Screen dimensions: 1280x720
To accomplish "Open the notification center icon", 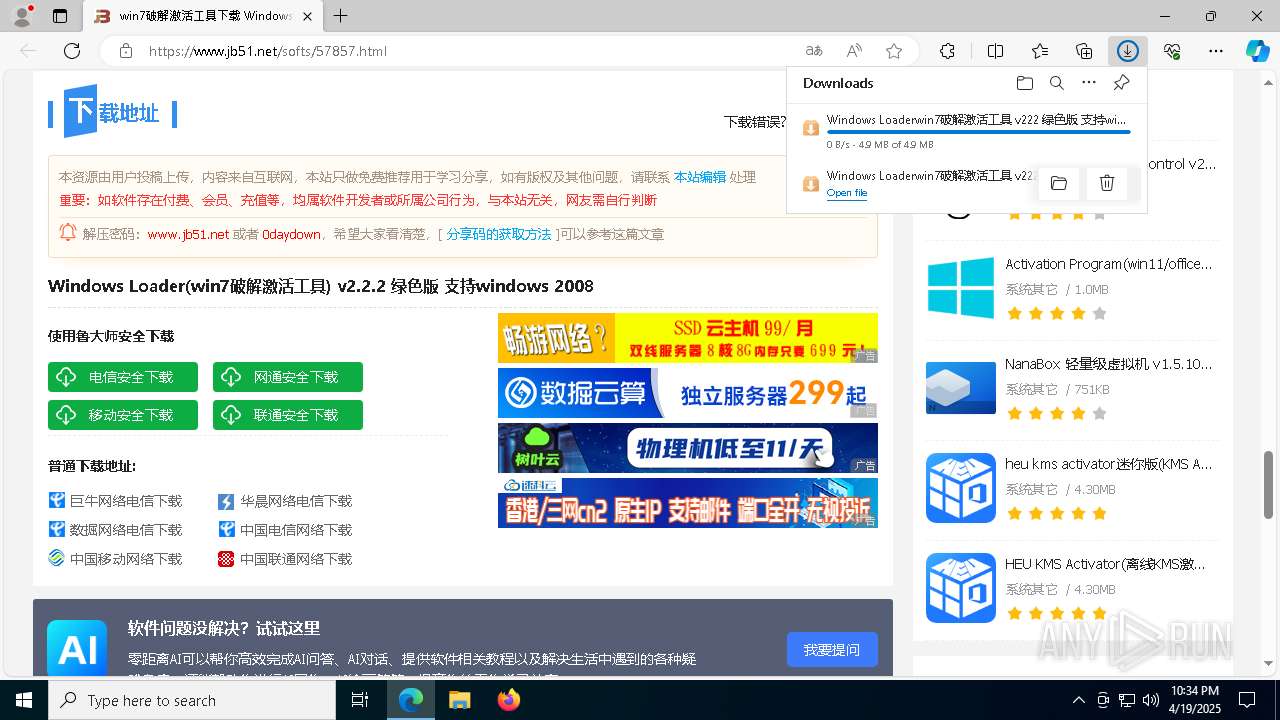I will (x=1247, y=700).
